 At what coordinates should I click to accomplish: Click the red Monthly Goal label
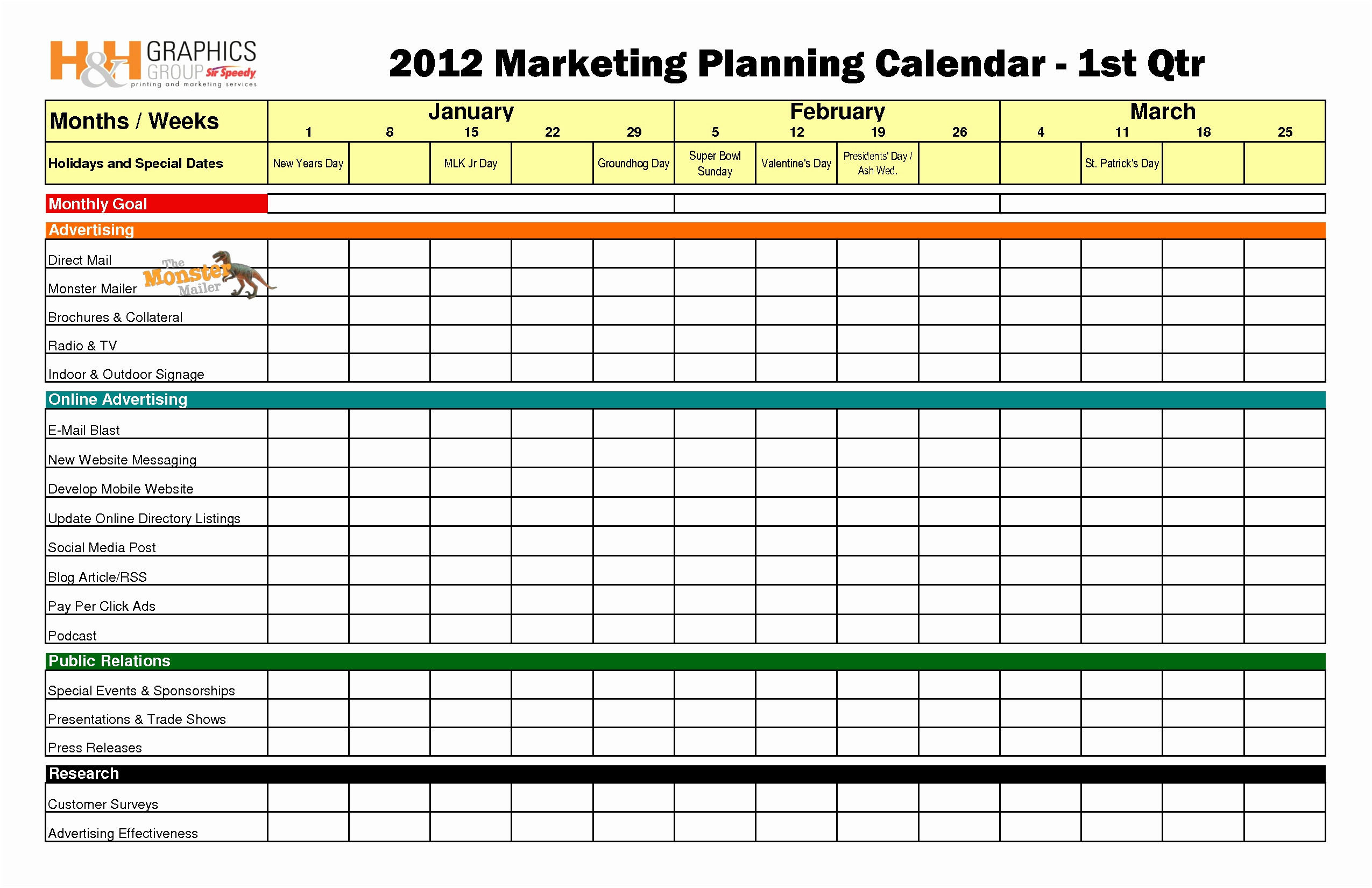155,203
